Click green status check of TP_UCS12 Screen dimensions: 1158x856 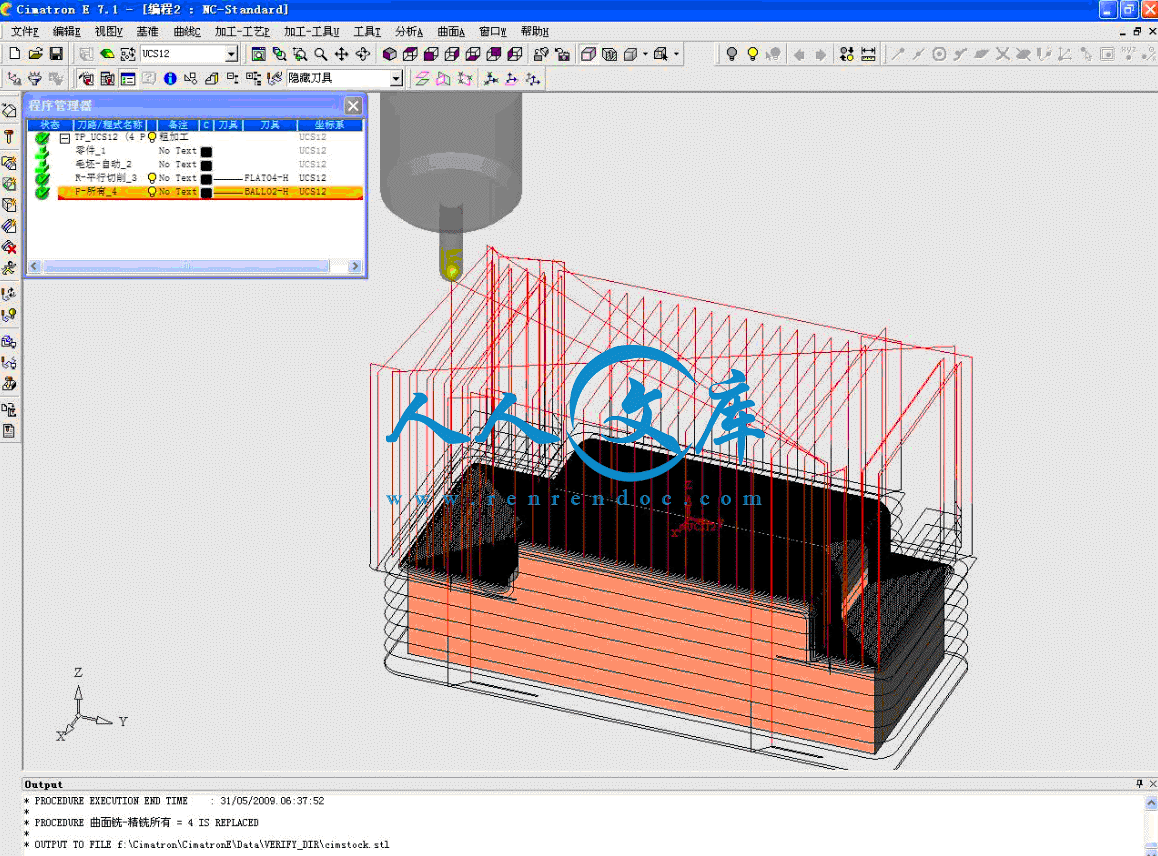(42, 137)
